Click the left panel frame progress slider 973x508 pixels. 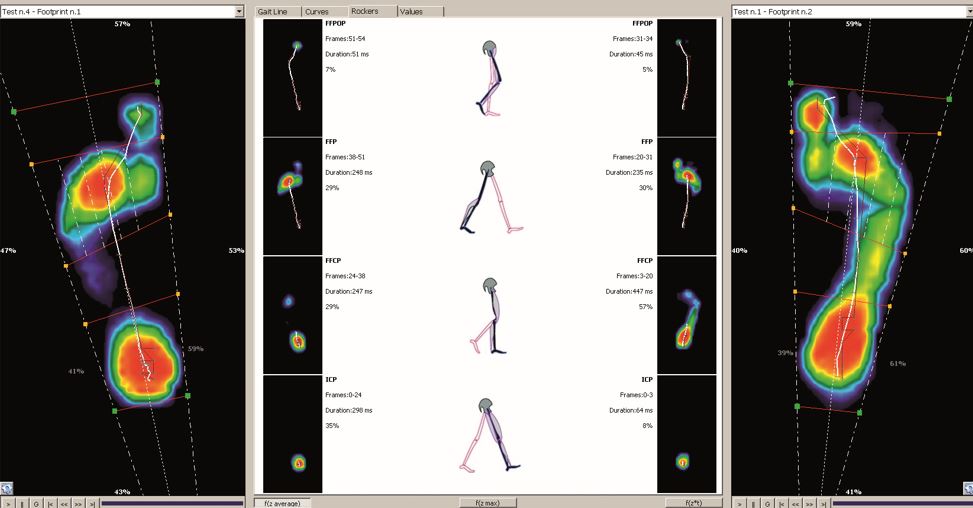pos(173,504)
